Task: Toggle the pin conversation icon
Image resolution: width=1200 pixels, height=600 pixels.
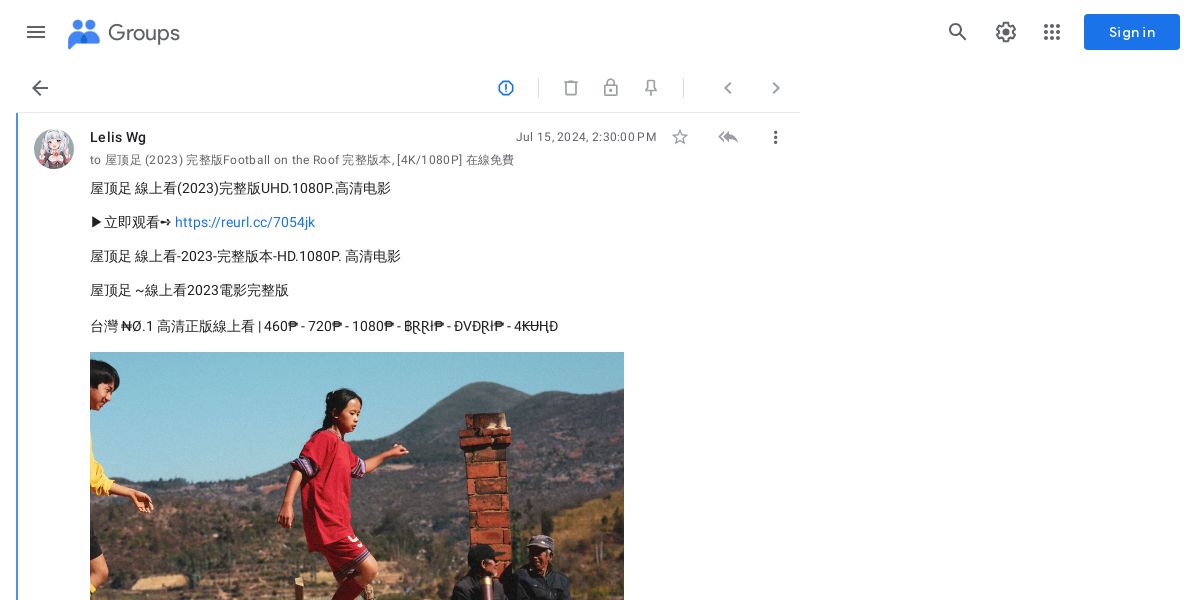Action: (651, 88)
